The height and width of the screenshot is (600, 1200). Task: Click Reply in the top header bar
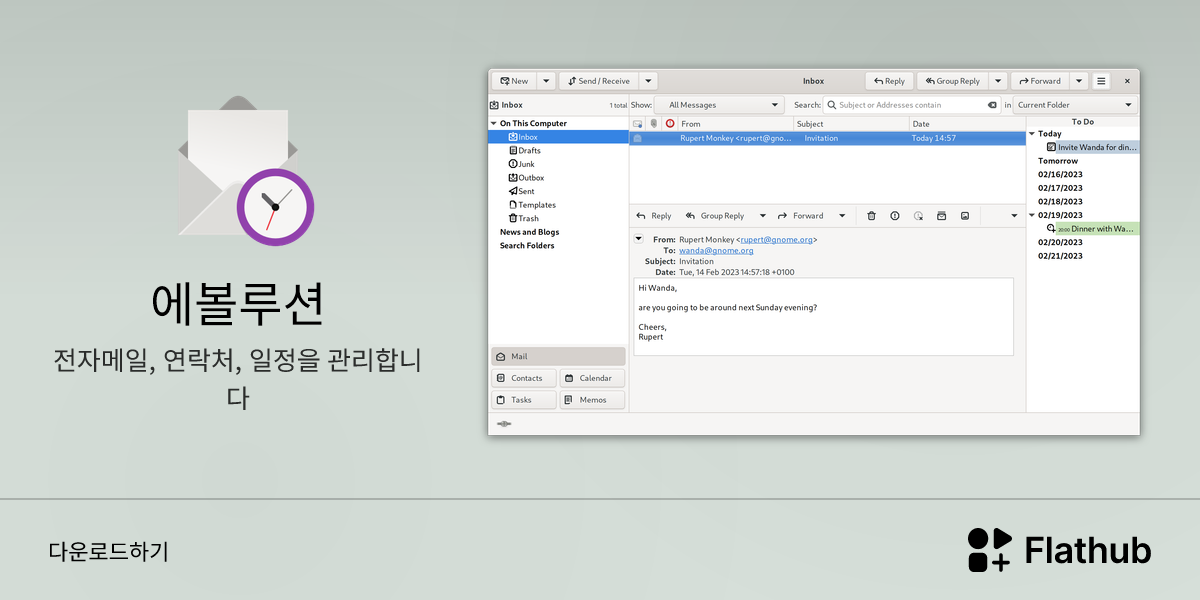[x=889, y=81]
